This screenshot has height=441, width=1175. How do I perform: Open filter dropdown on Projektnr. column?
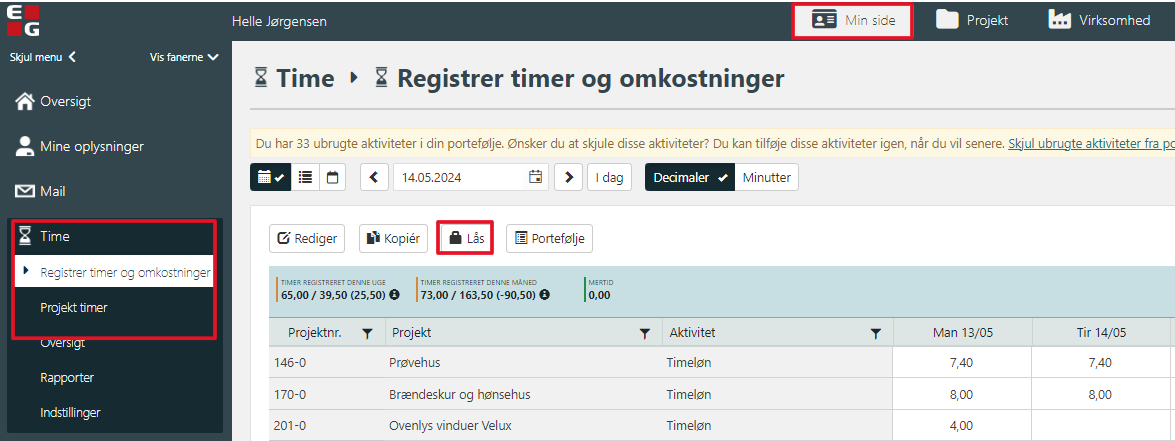pyautogui.click(x=367, y=333)
